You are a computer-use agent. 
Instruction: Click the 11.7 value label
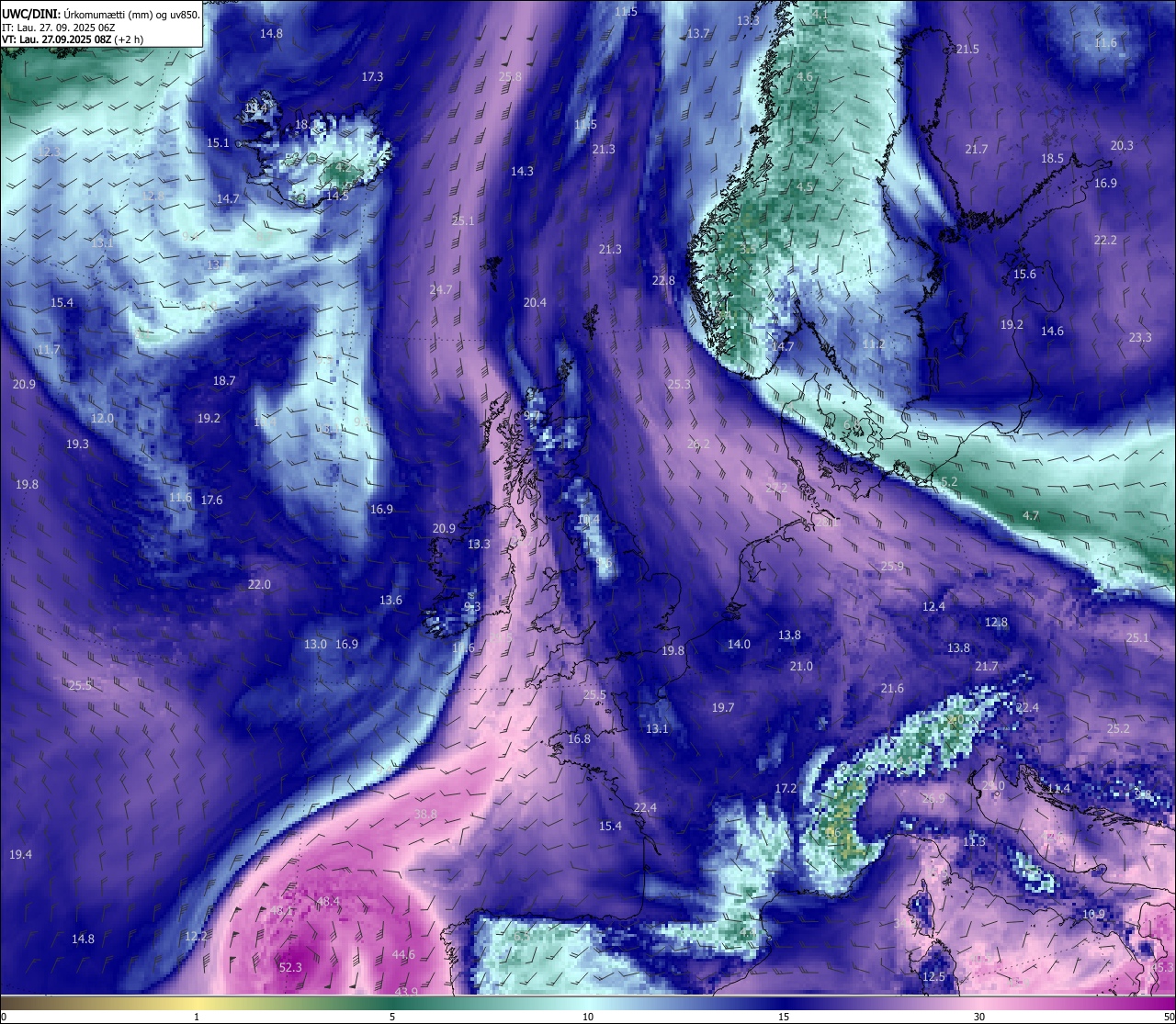tap(49, 349)
